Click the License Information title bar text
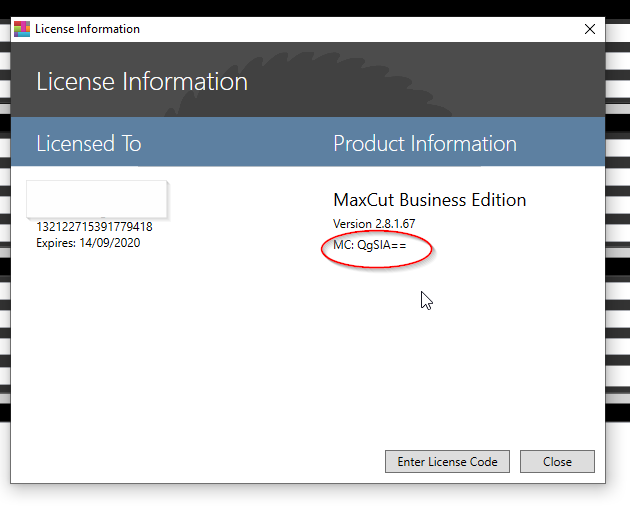 click(87, 29)
